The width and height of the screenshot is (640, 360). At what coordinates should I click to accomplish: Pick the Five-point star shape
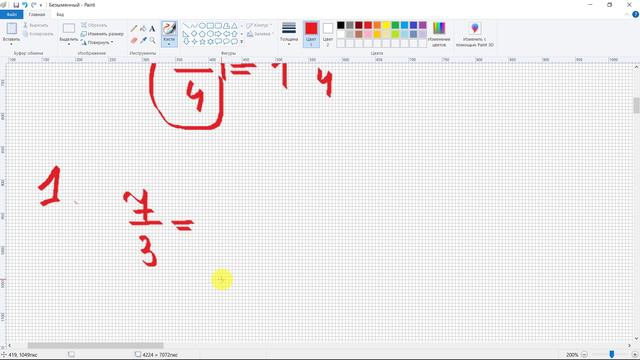pos(202,42)
